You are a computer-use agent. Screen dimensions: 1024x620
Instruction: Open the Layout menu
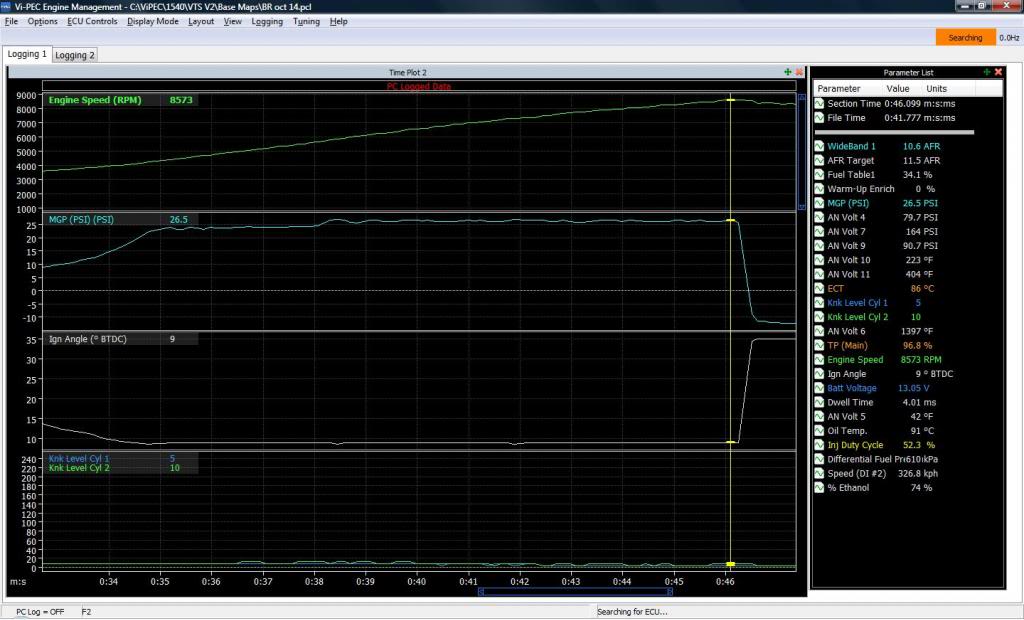(x=201, y=22)
